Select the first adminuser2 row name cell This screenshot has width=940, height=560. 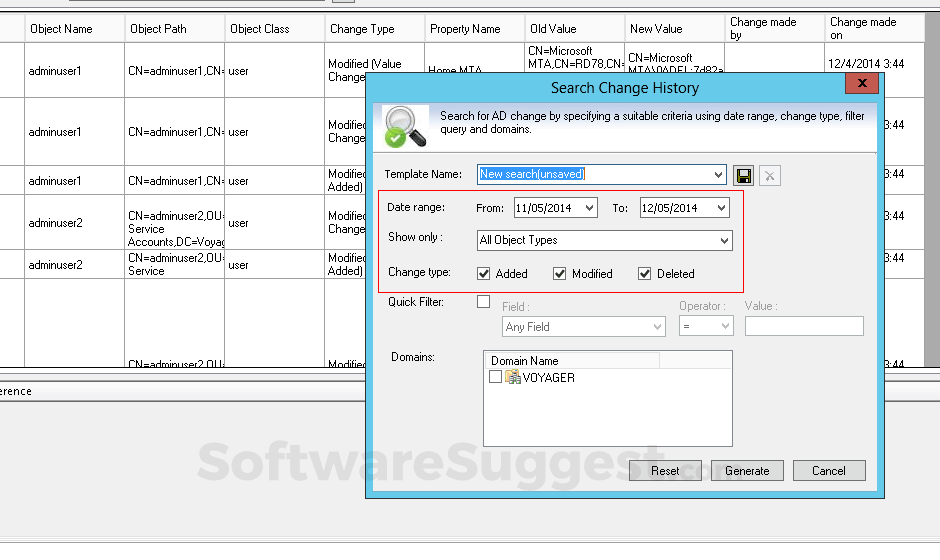click(74, 222)
